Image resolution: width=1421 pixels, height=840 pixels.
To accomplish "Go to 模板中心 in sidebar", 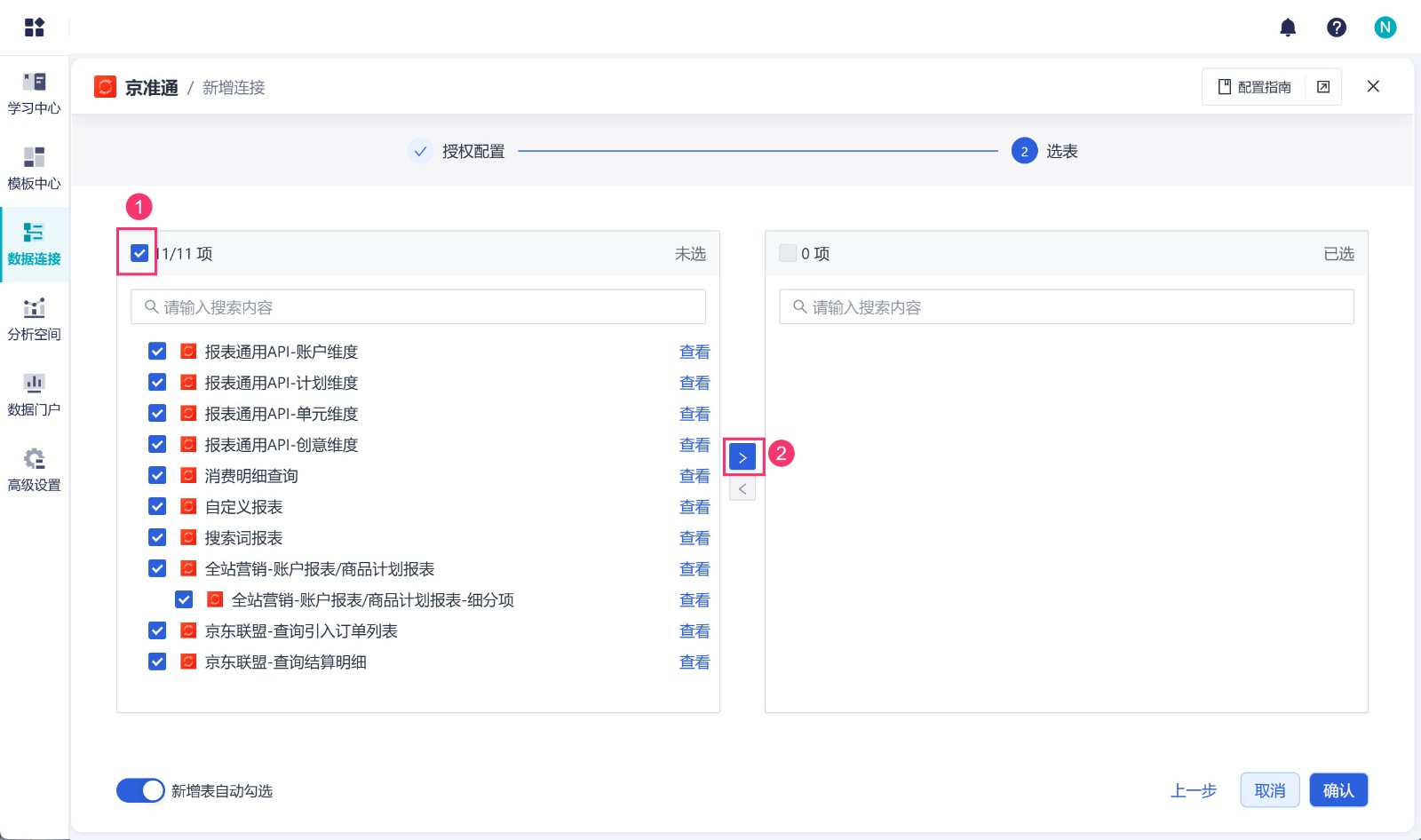I will [x=34, y=170].
